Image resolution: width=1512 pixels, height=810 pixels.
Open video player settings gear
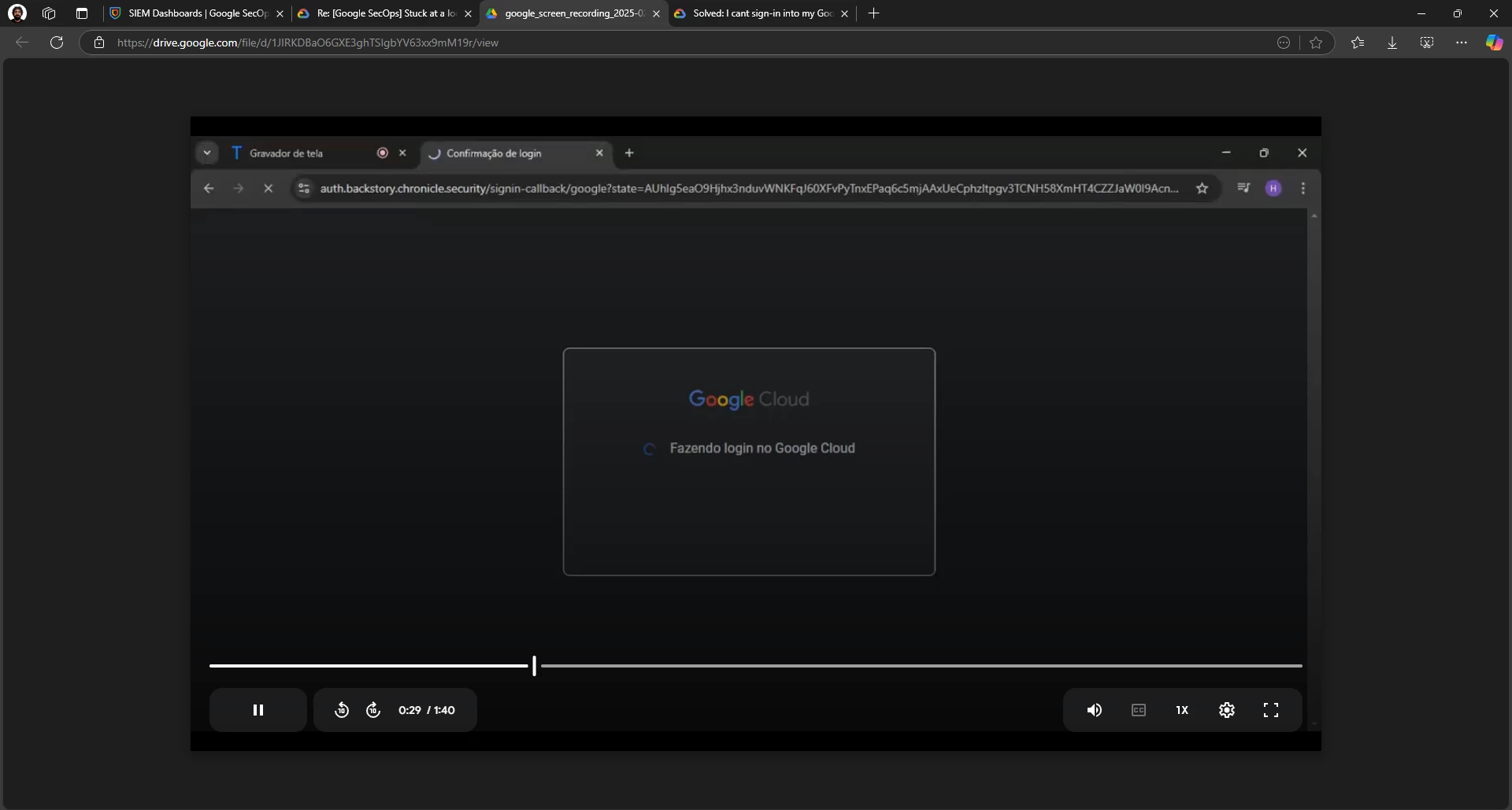click(1227, 710)
